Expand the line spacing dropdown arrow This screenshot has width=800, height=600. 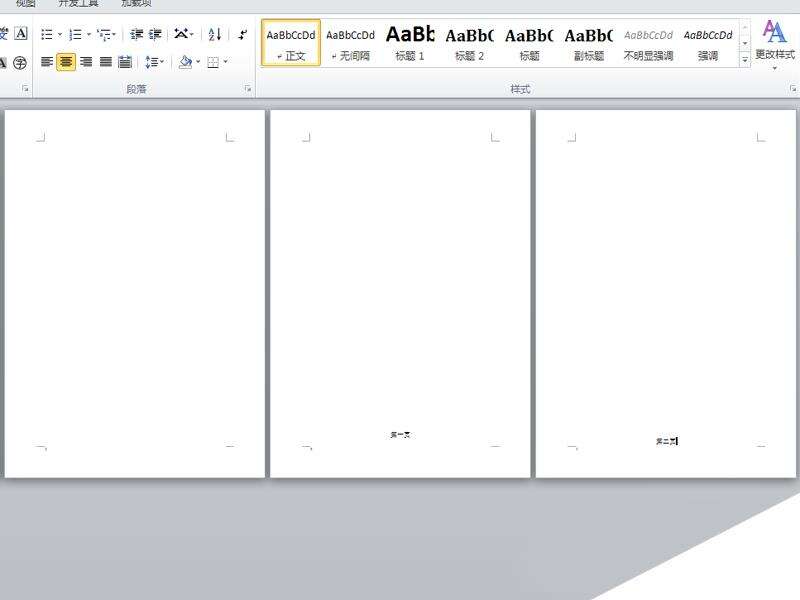pos(162,62)
